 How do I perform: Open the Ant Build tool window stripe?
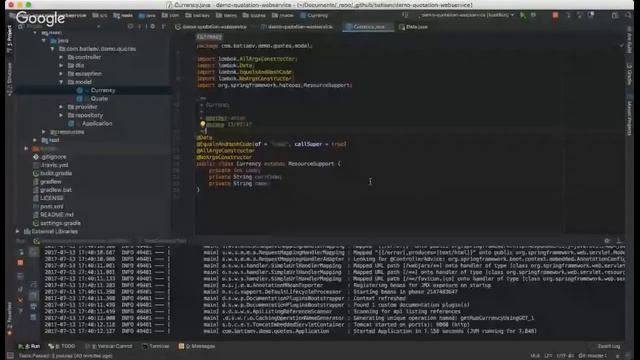[x=629, y=40]
